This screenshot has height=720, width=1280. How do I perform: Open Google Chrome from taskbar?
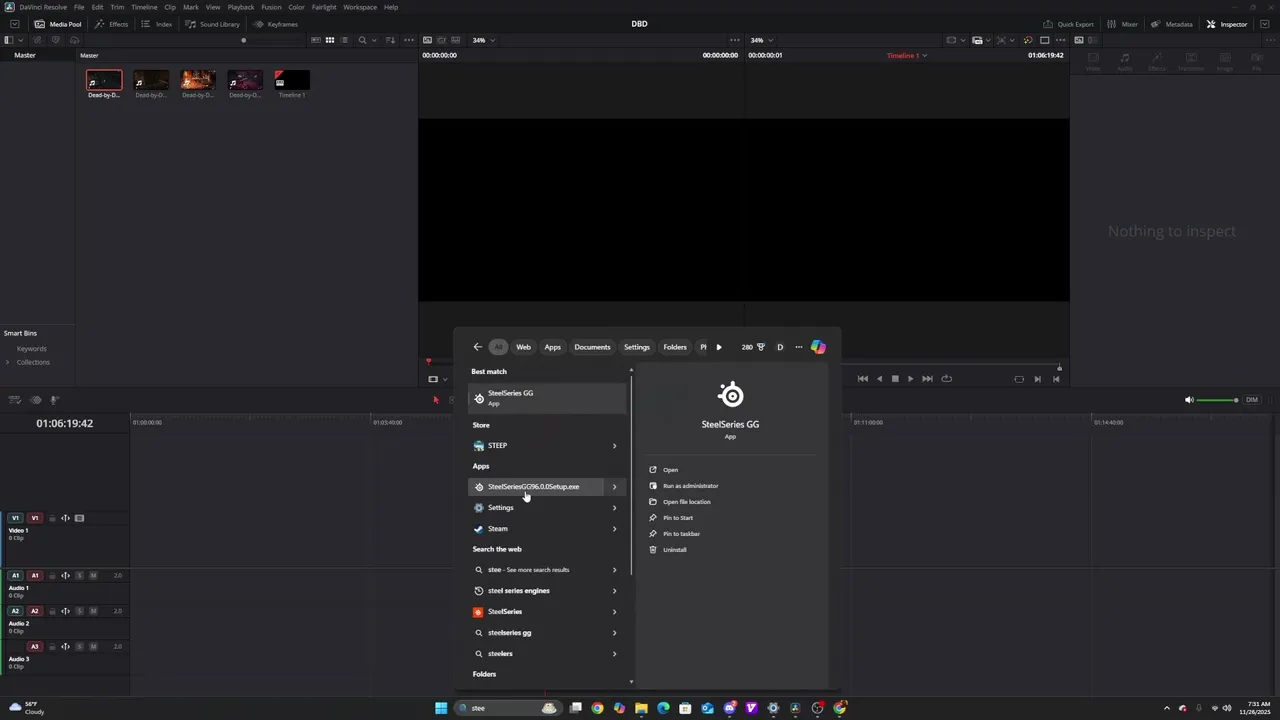[x=597, y=708]
